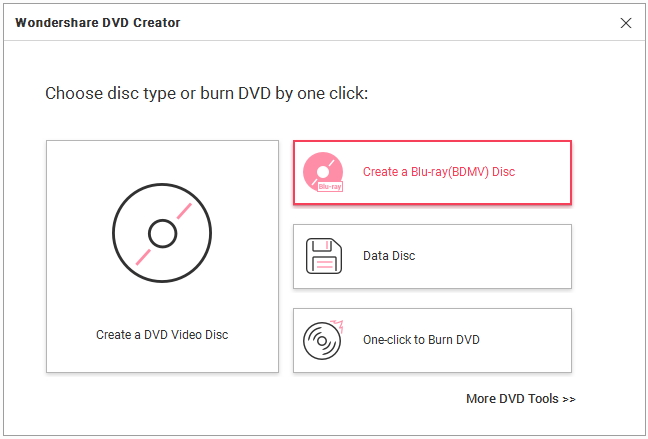The height and width of the screenshot is (439, 648).
Task: Select the 'Create a DVD Video Disc' label
Action: coord(162,335)
